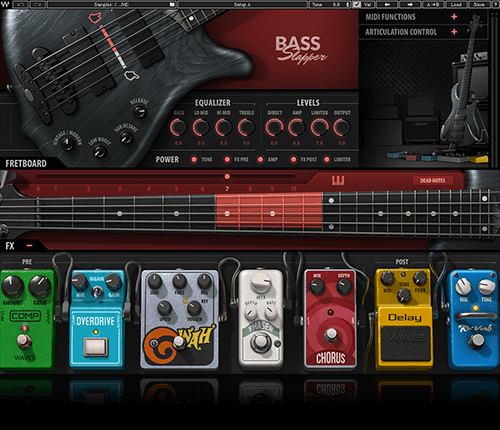The image size is (500, 430).
Task: Click the Lo Mid equalizer knob
Action: pyautogui.click(x=201, y=127)
